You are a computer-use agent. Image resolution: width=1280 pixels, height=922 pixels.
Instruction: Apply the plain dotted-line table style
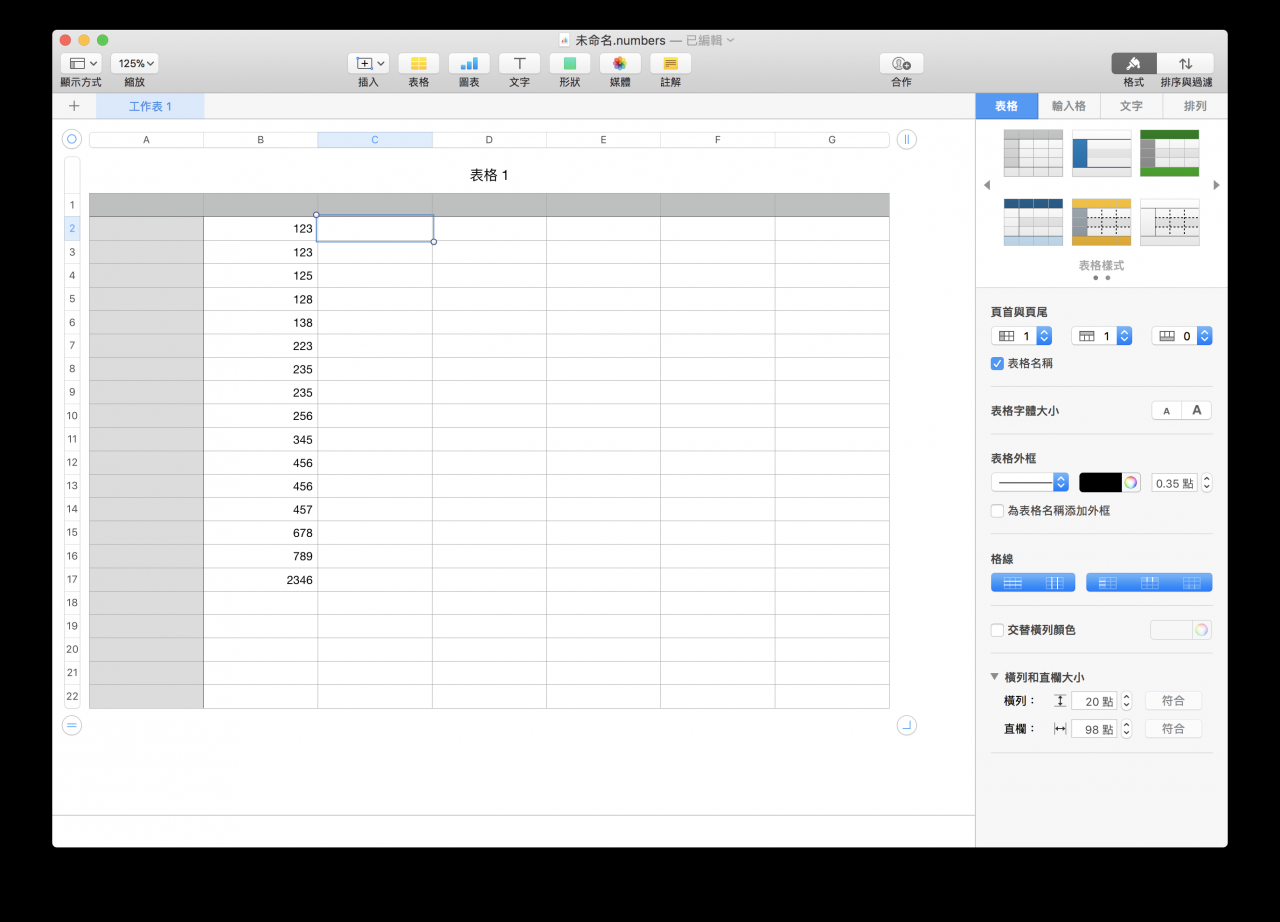pyautogui.click(x=1169, y=222)
